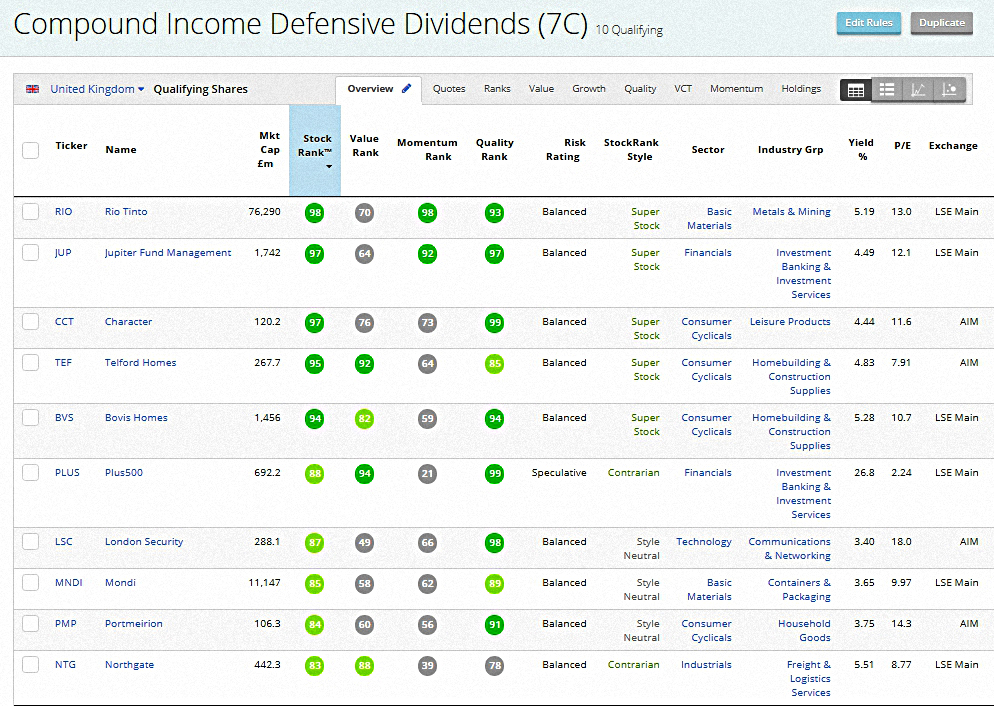This screenshot has height=706, width=994.
Task: Click Jupiter Value Rank 64 badge
Action: (x=365, y=254)
